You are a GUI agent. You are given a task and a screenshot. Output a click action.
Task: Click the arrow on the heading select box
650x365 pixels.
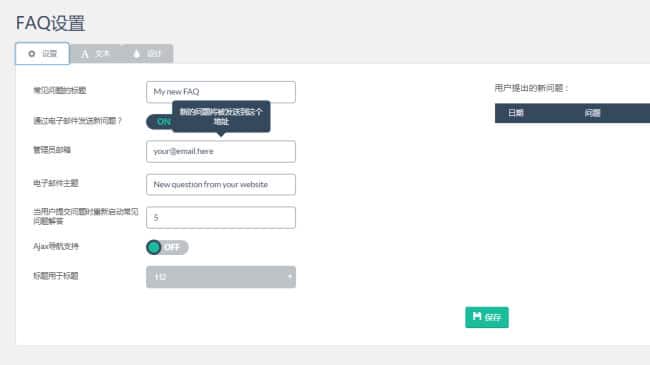289,276
